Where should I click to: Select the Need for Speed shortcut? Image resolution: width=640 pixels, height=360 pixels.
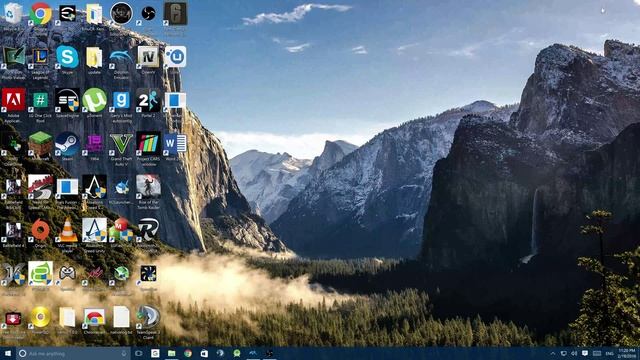[x=40, y=187]
